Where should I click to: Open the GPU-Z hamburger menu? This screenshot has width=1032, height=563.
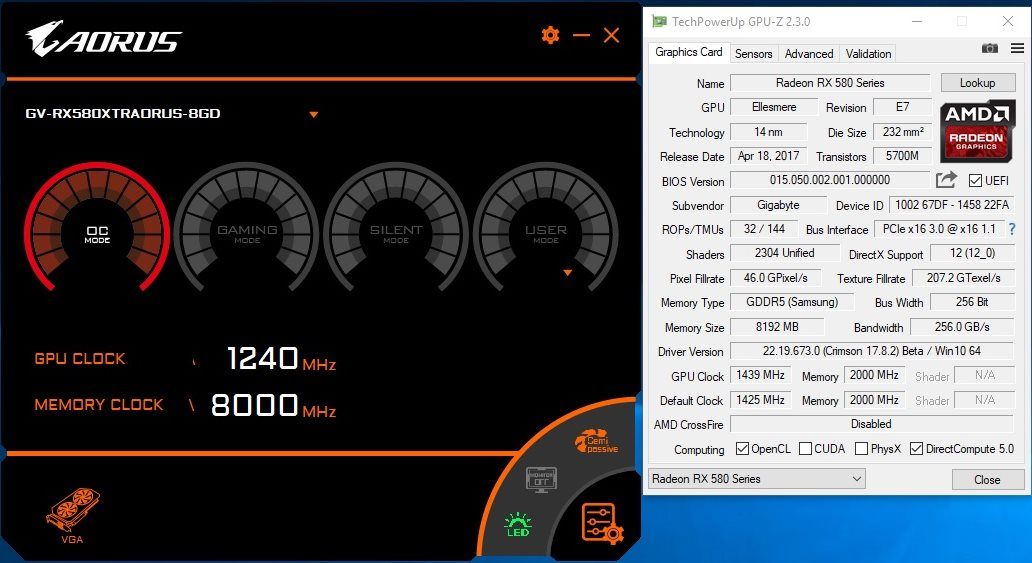(1017, 48)
